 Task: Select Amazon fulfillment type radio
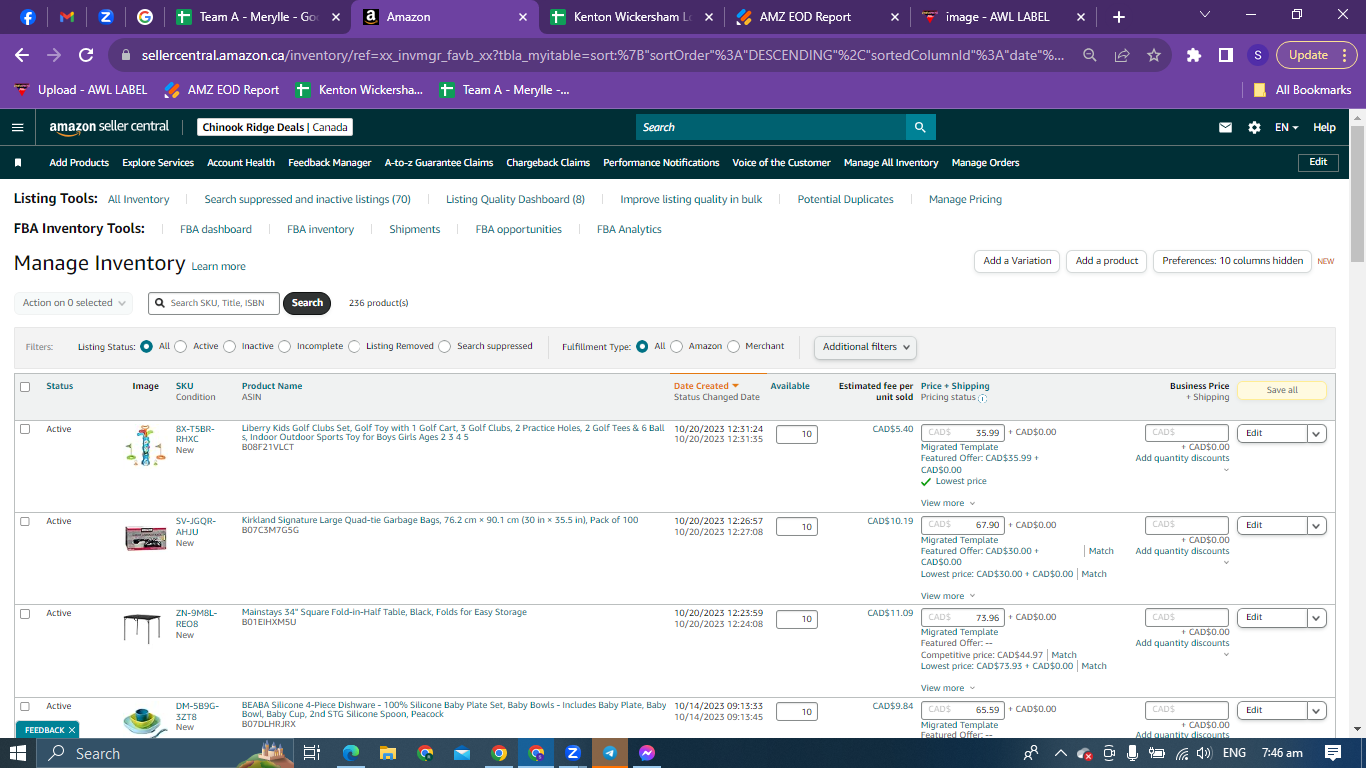pos(677,347)
